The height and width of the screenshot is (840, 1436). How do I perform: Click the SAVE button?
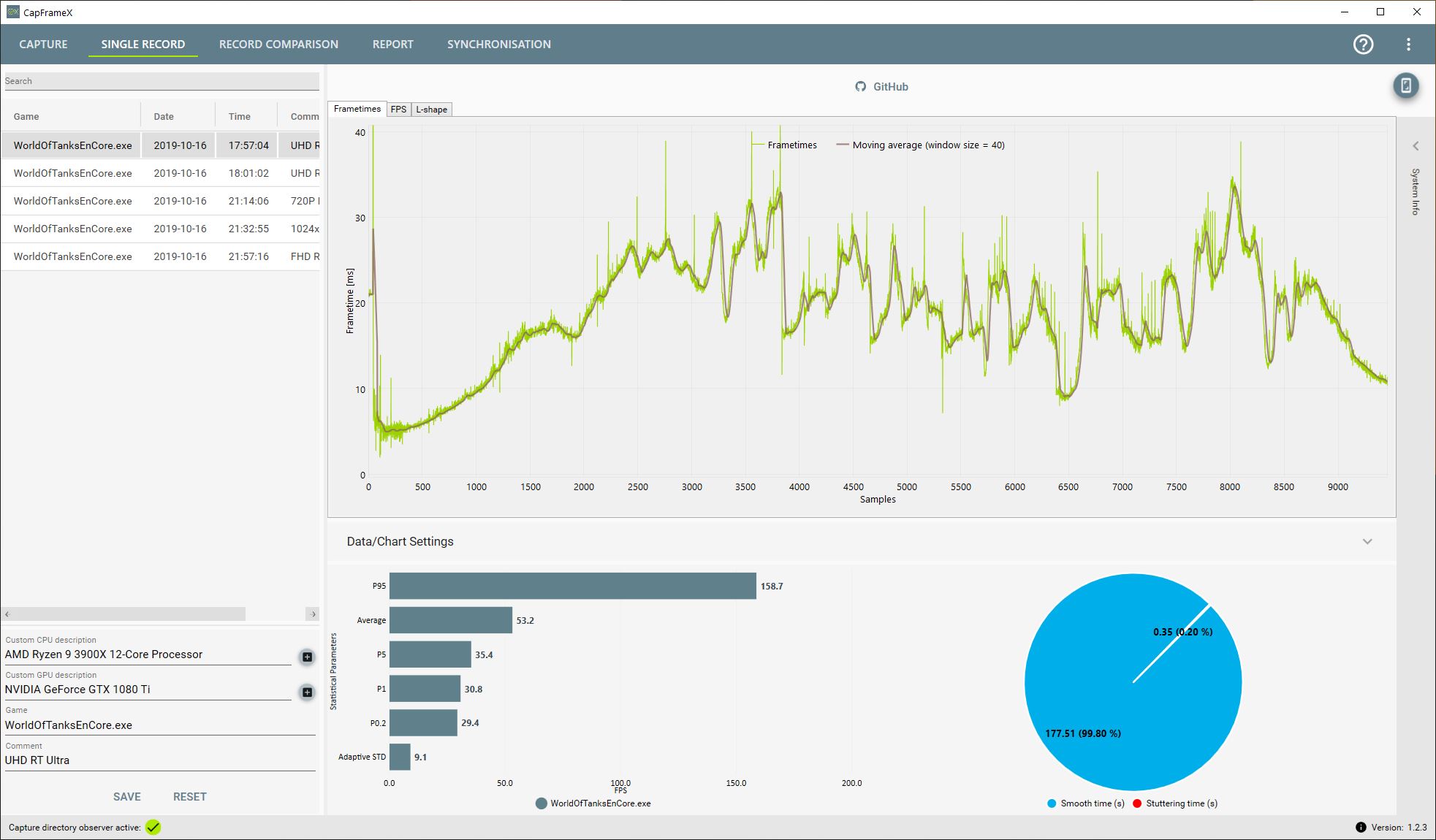[126, 796]
